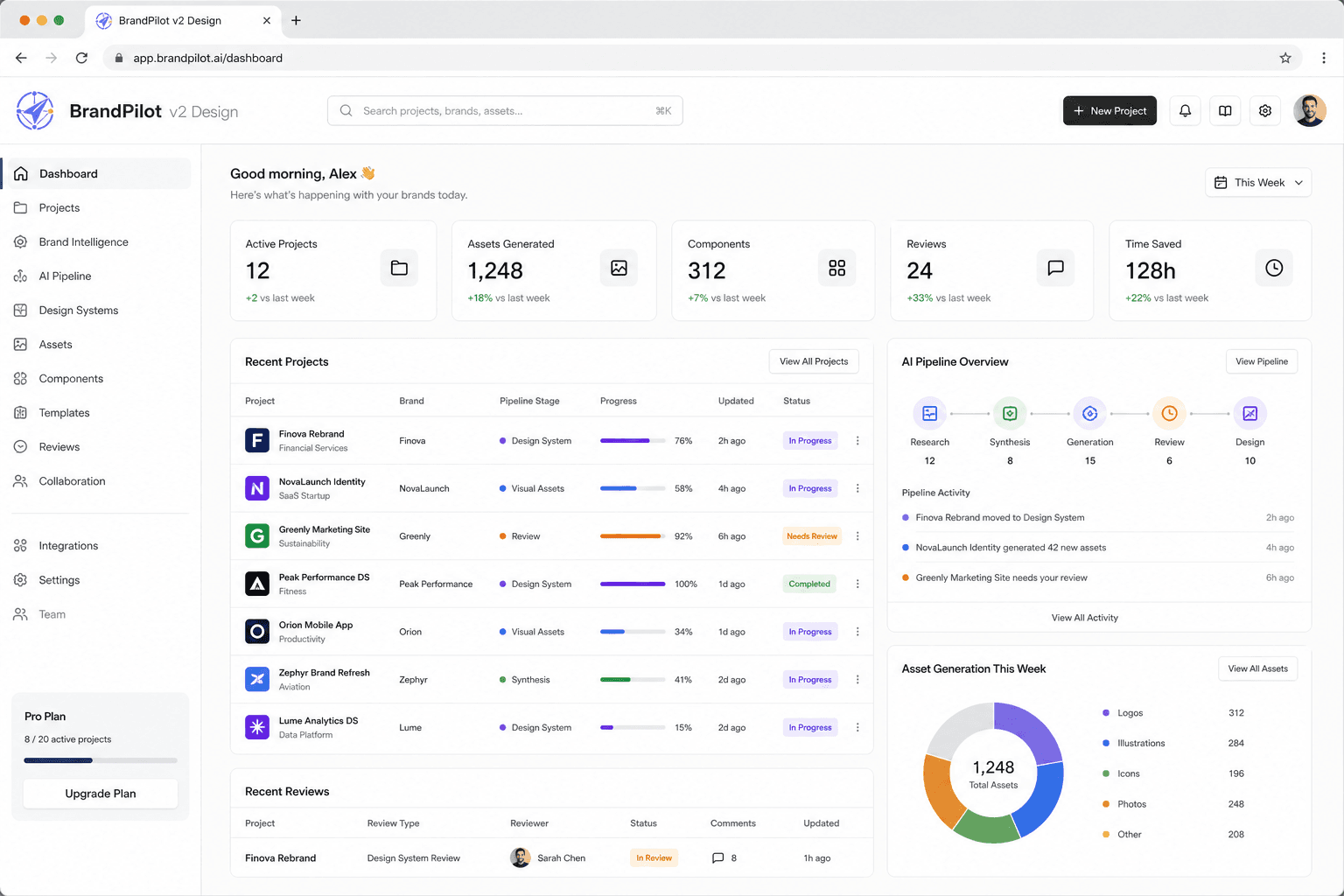Open the browser three-dot menu

(1324, 58)
